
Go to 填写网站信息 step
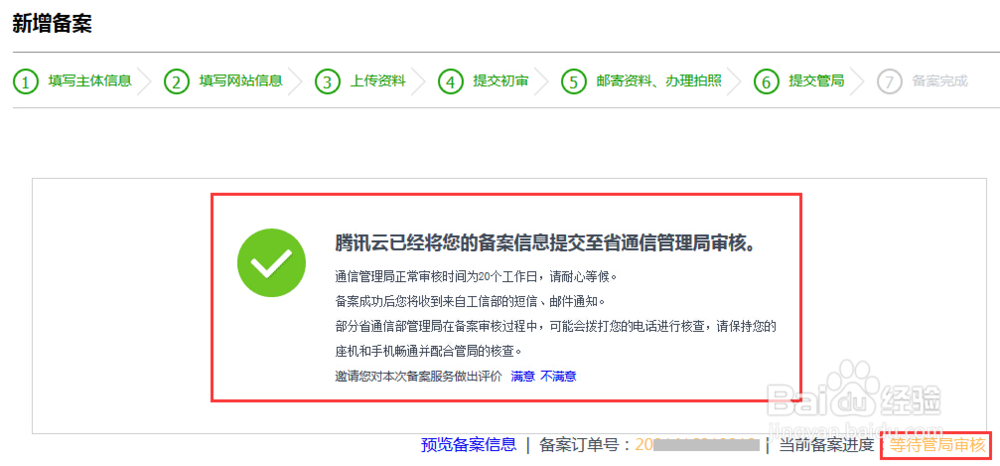click(241, 81)
